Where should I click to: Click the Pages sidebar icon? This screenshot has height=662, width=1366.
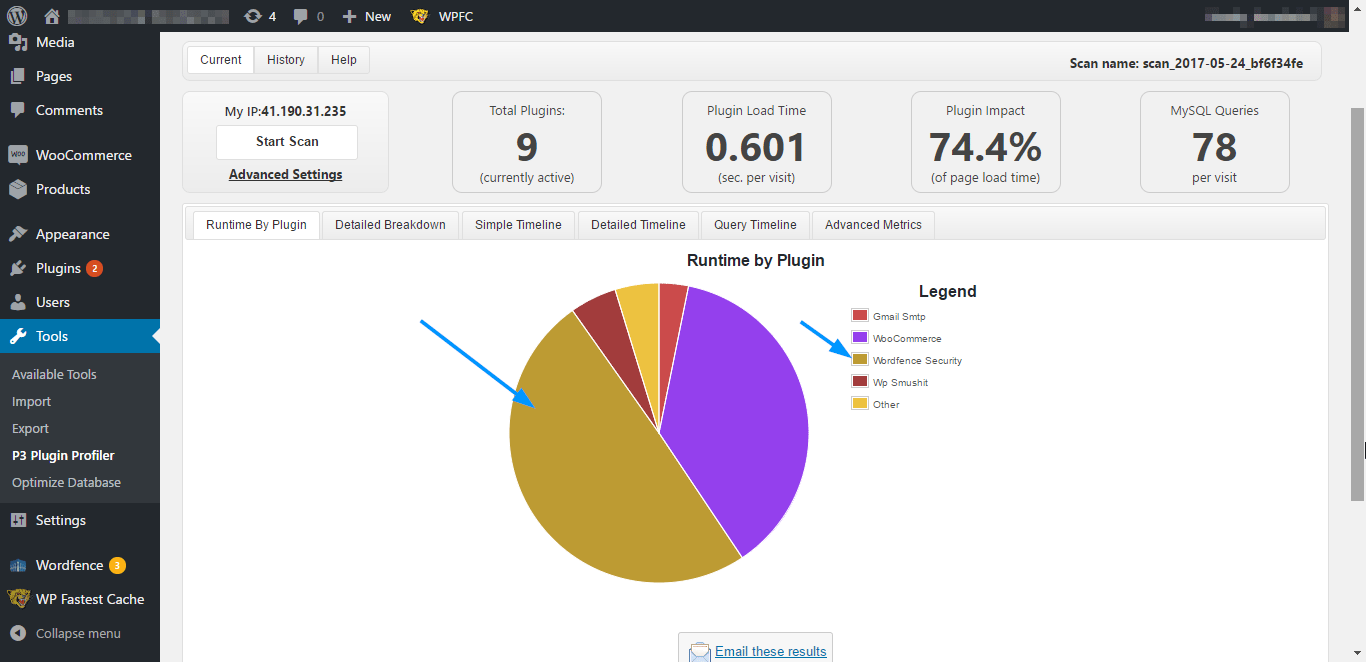[x=18, y=76]
